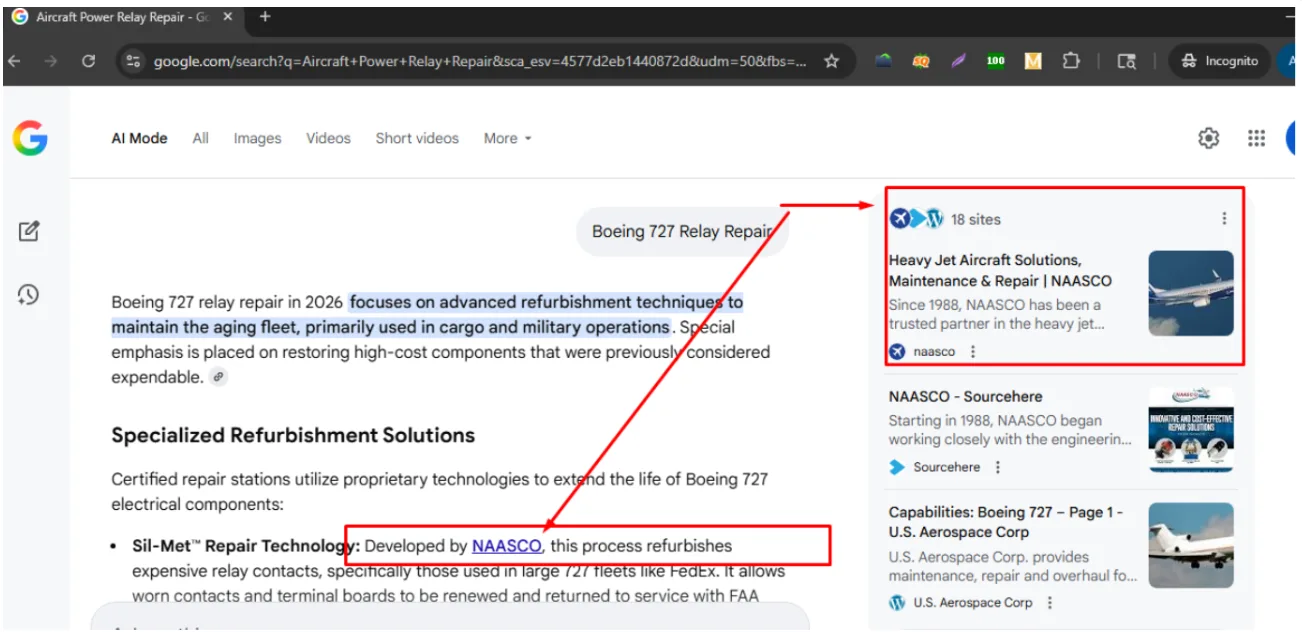The height and width of the screenshot is (632, 1302).
Task: Open options for naasco source result
Action: (x=973, y=352)
